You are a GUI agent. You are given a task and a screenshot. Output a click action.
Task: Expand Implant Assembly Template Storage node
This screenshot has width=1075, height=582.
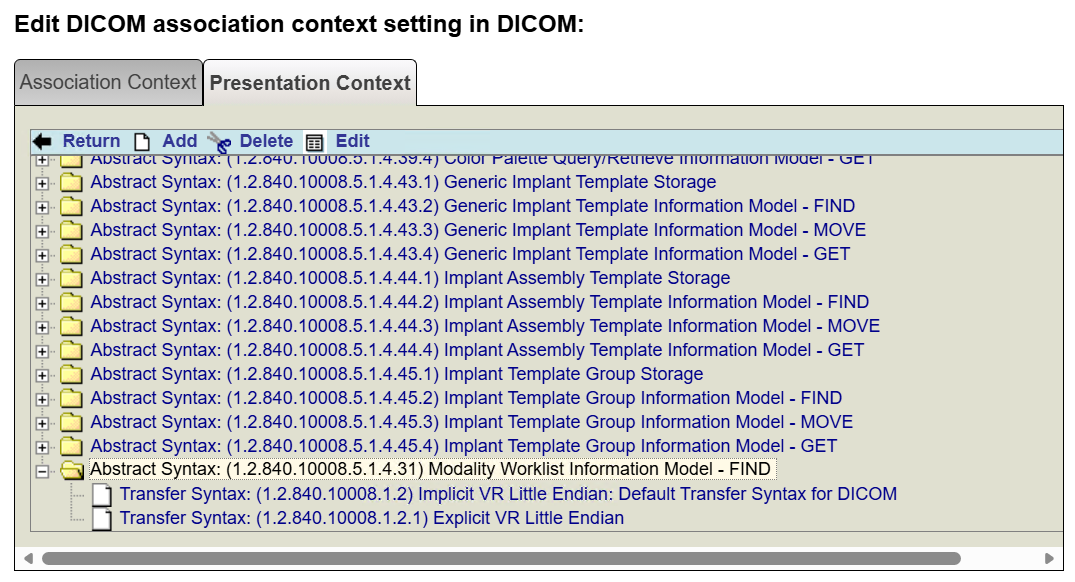click(x=42, y=279)
